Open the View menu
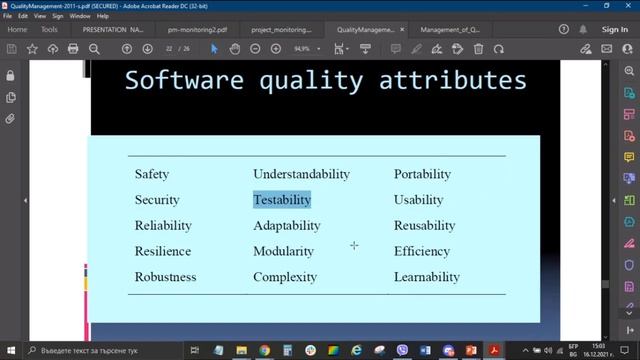 point(40,16)
